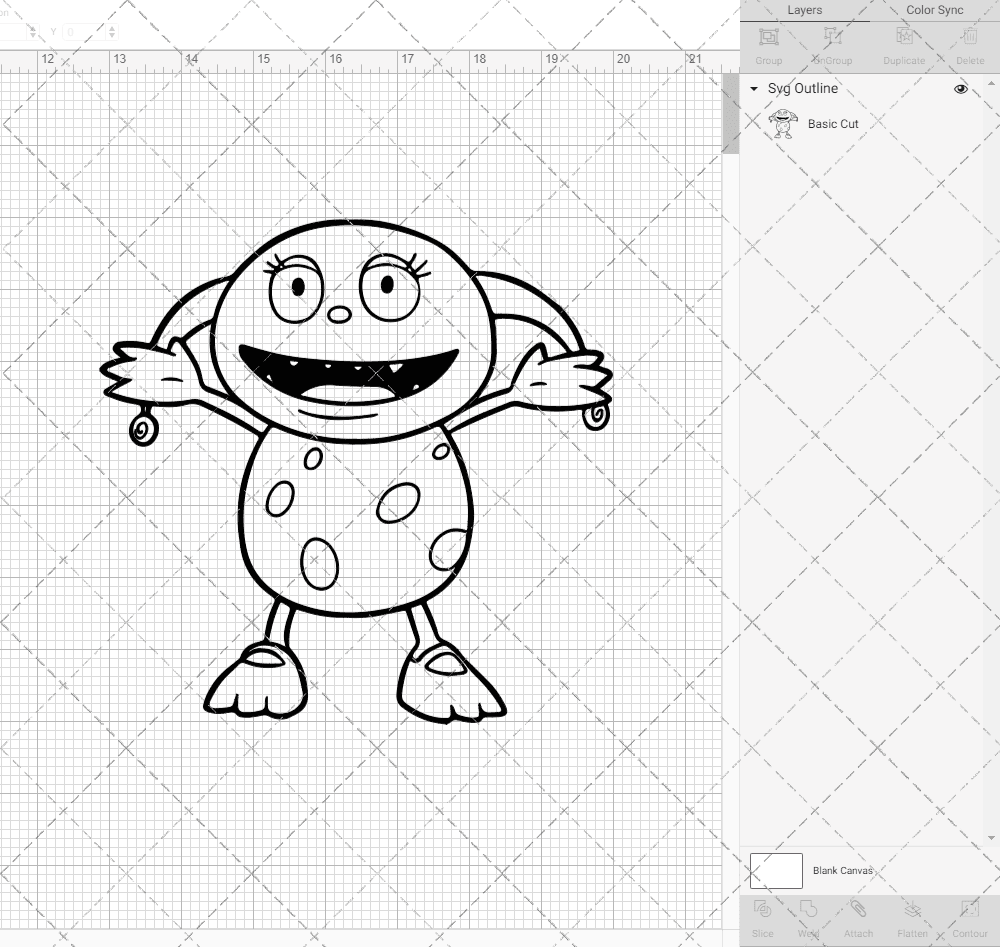1000x947 pixels.
Task: Open the Layers tab
Action: click(804, 9)
